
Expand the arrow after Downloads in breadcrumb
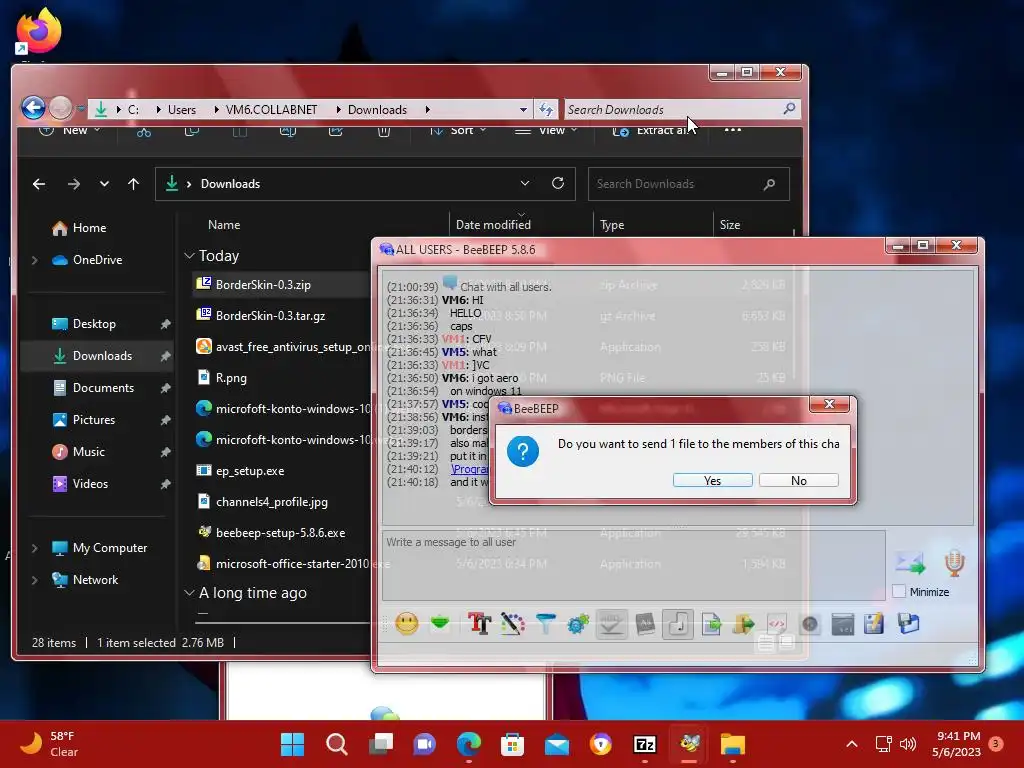(428, 110)
